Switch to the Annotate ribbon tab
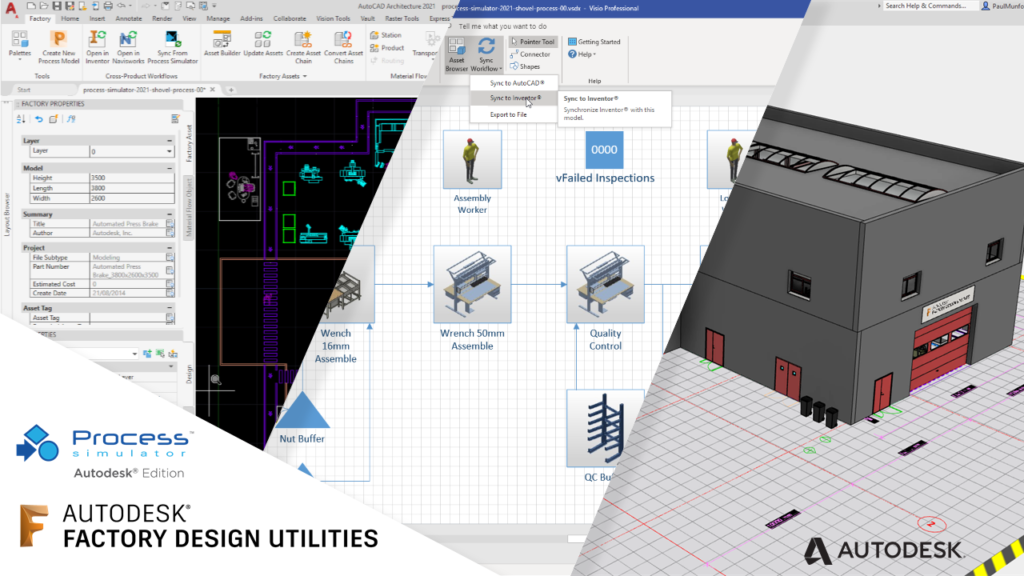 click(126, 18)
